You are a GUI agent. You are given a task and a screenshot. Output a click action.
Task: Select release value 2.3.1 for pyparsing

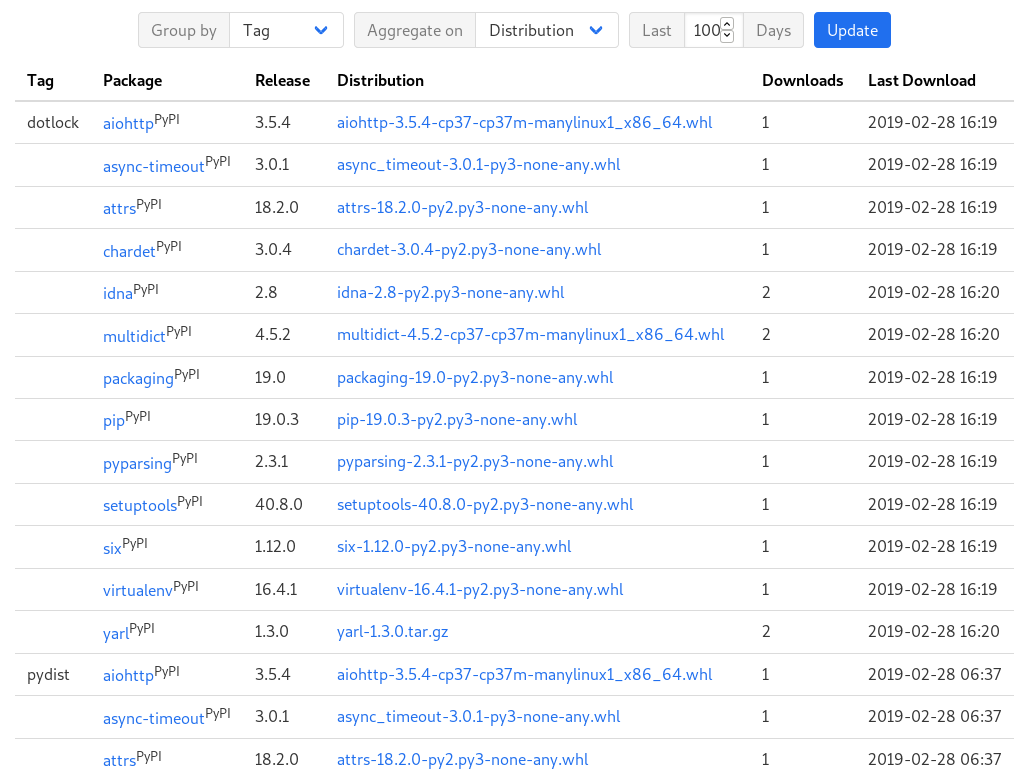(x=272, y=461)
